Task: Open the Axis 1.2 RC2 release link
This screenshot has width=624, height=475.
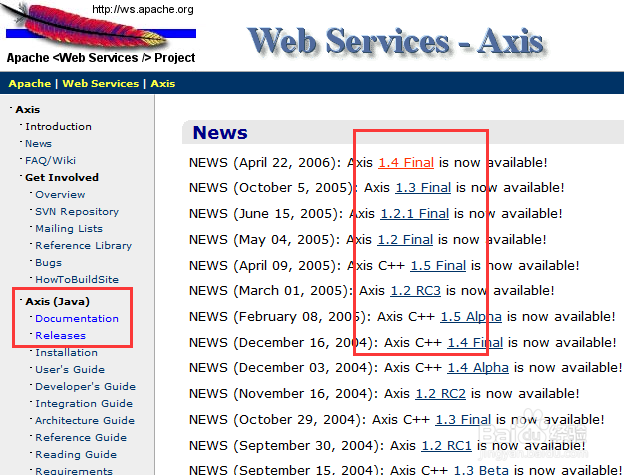Action: pyautogui.click(x=441, y=394)
